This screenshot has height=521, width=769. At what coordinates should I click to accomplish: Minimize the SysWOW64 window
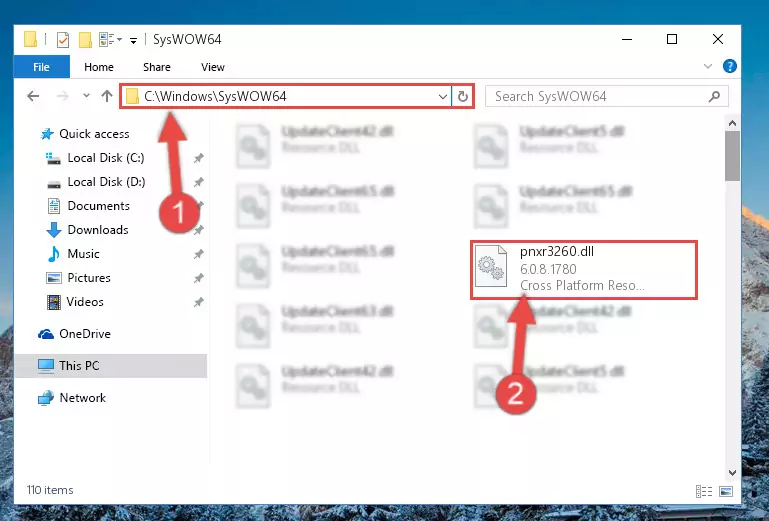627,39
